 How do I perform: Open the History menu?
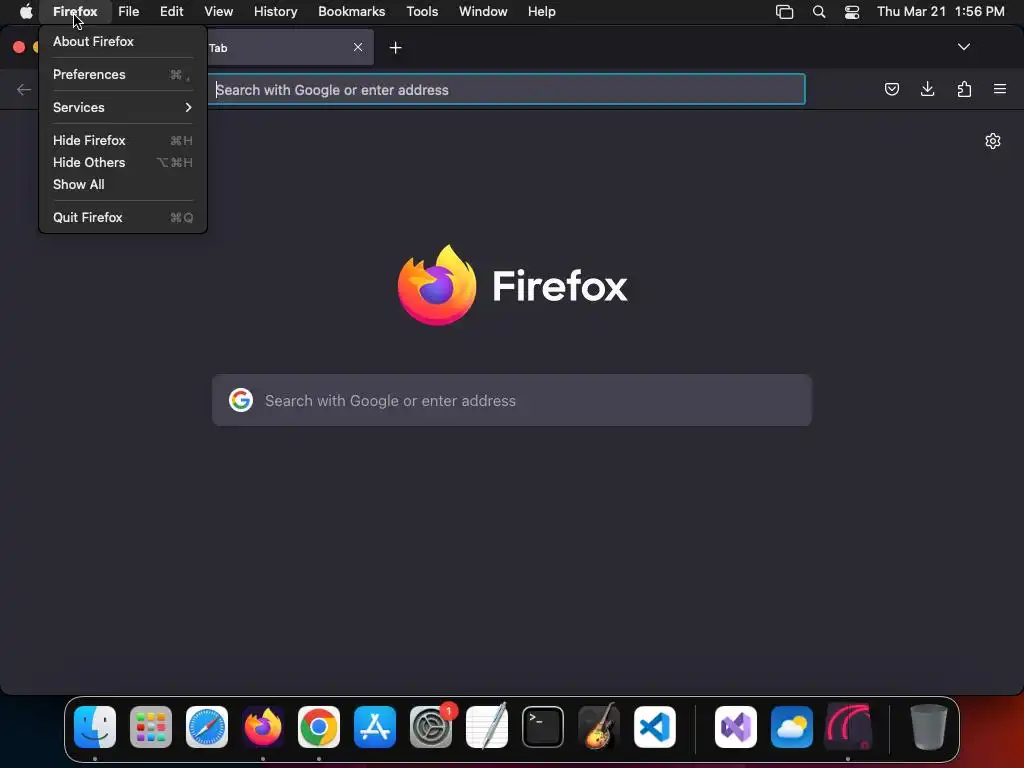(276, 12)
